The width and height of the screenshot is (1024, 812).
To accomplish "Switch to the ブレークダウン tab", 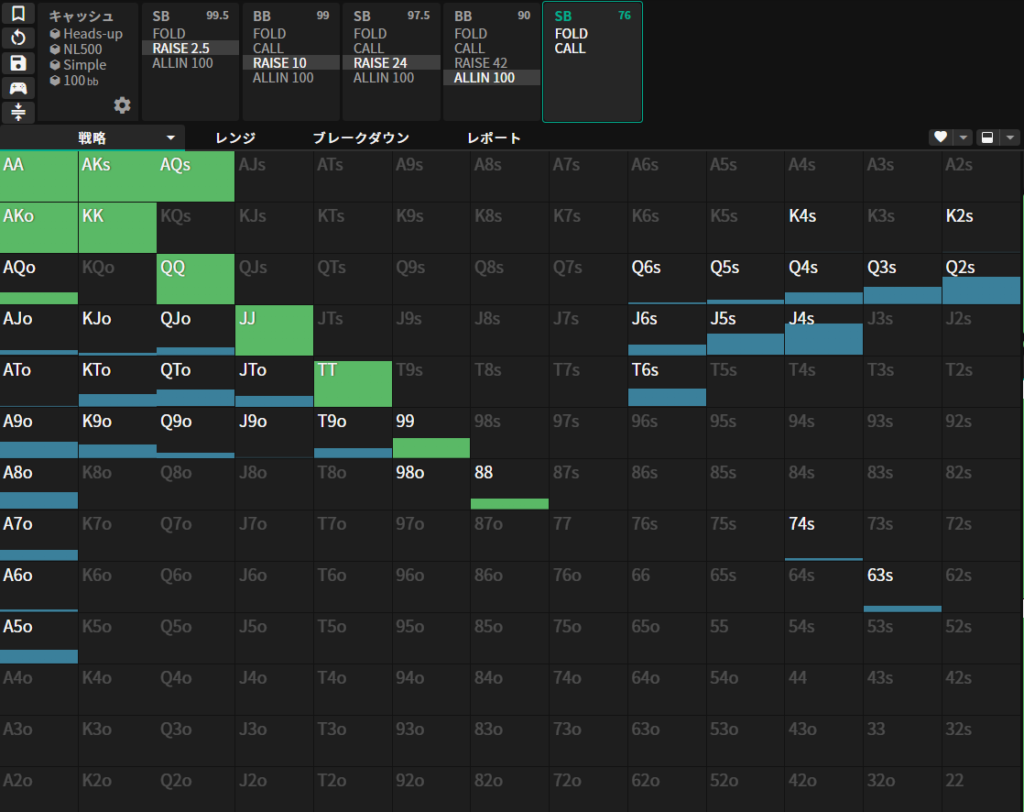I will (x=360, y=138).
